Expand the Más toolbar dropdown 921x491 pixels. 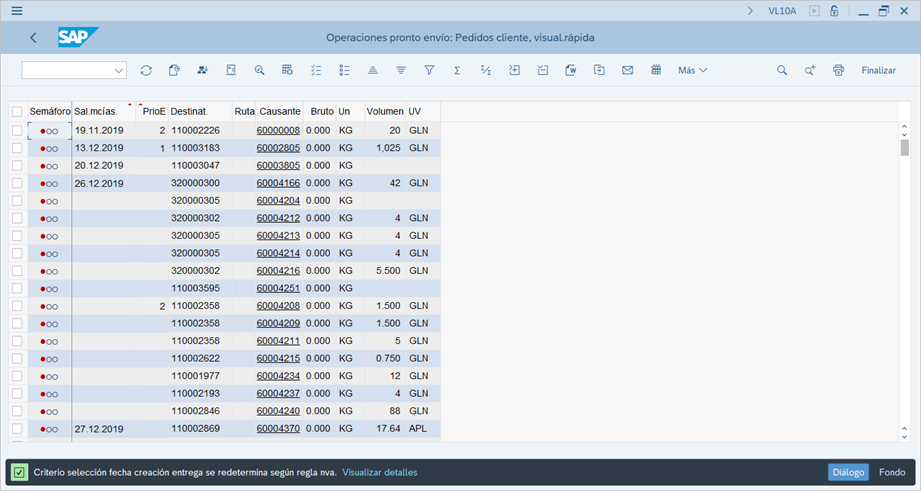(x=692, y=71)
